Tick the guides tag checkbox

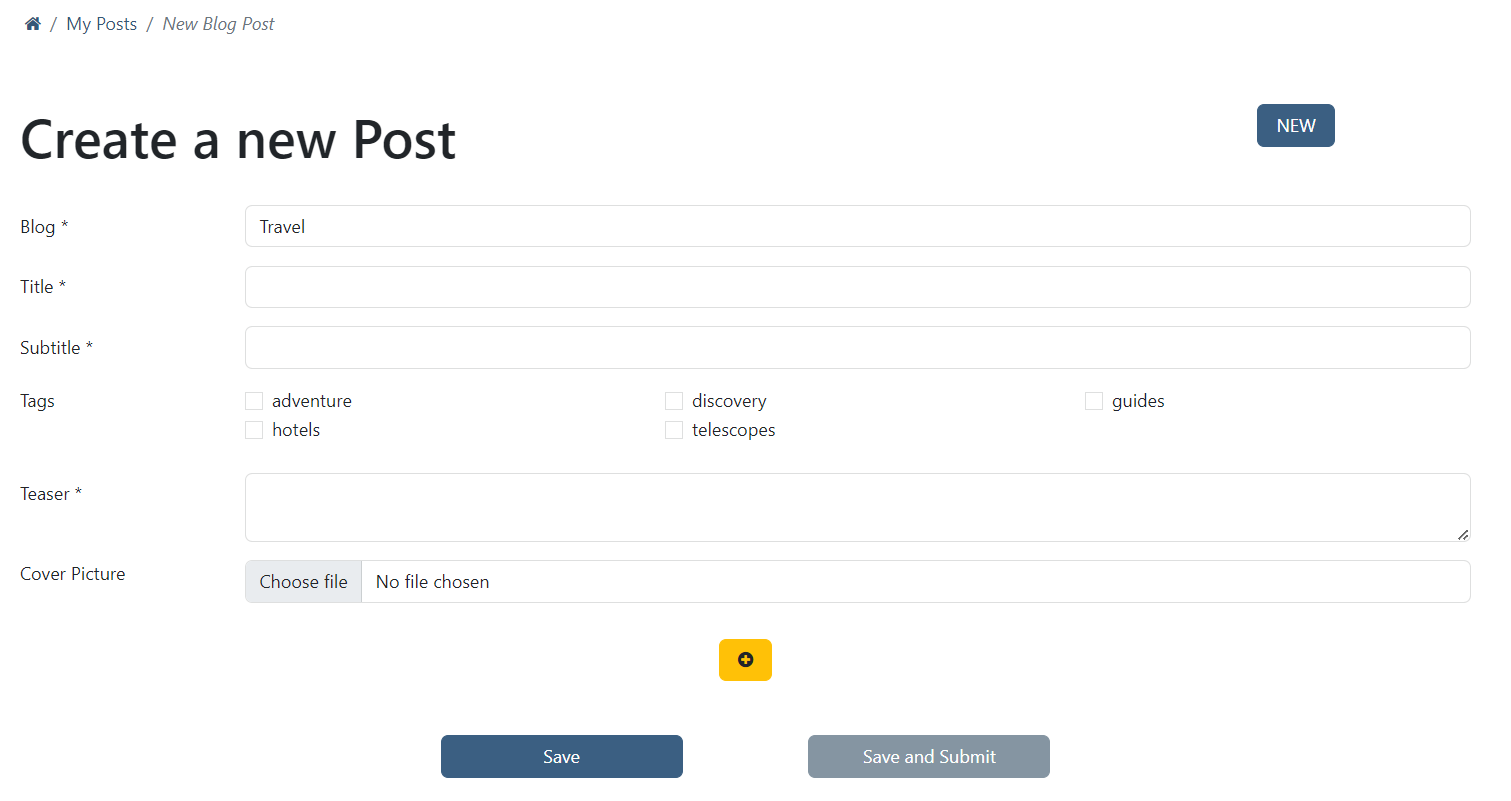[x=1094, y=401]
